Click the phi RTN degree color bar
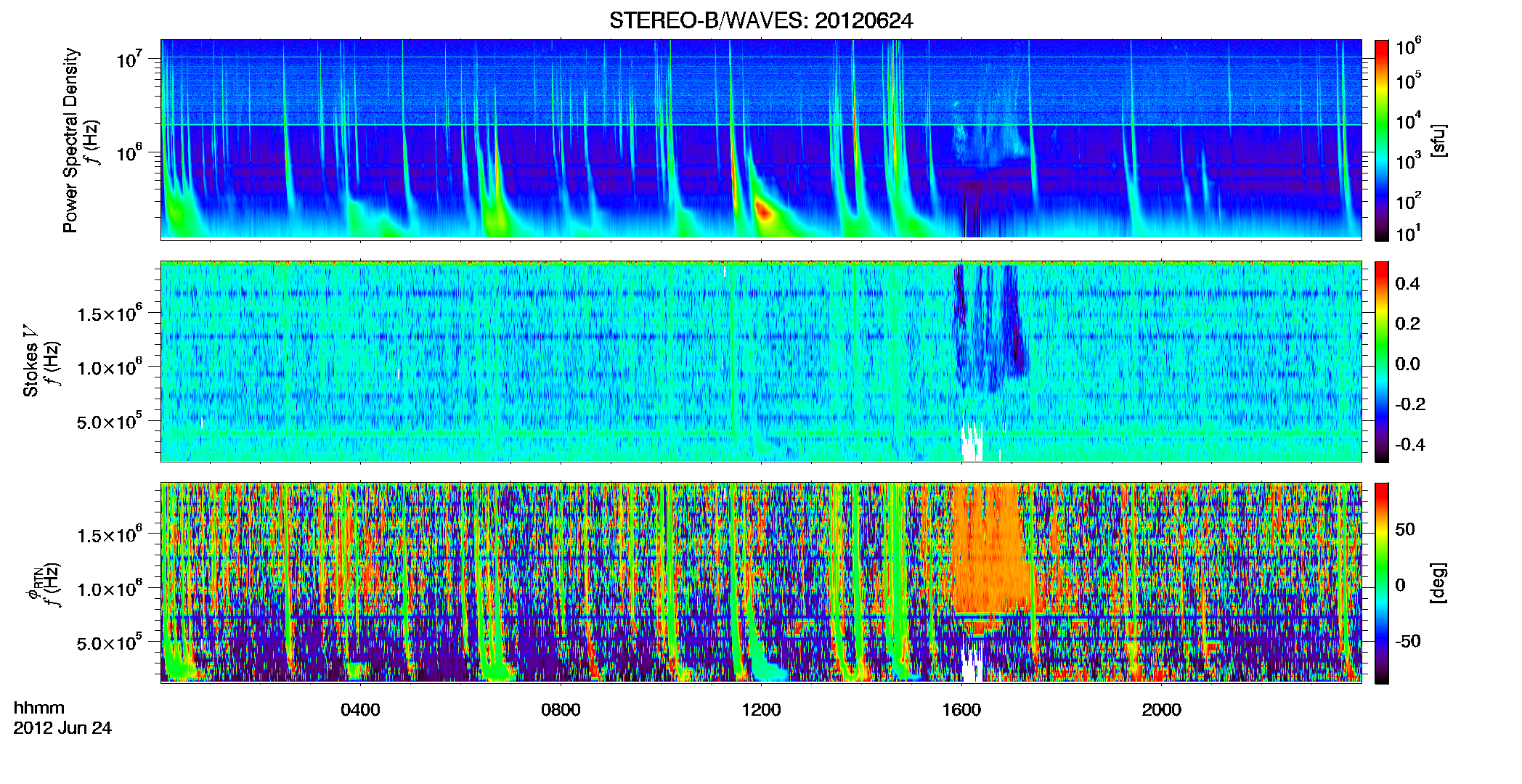The height and width of the screenshot is (784, 1522). [1381, 583]
